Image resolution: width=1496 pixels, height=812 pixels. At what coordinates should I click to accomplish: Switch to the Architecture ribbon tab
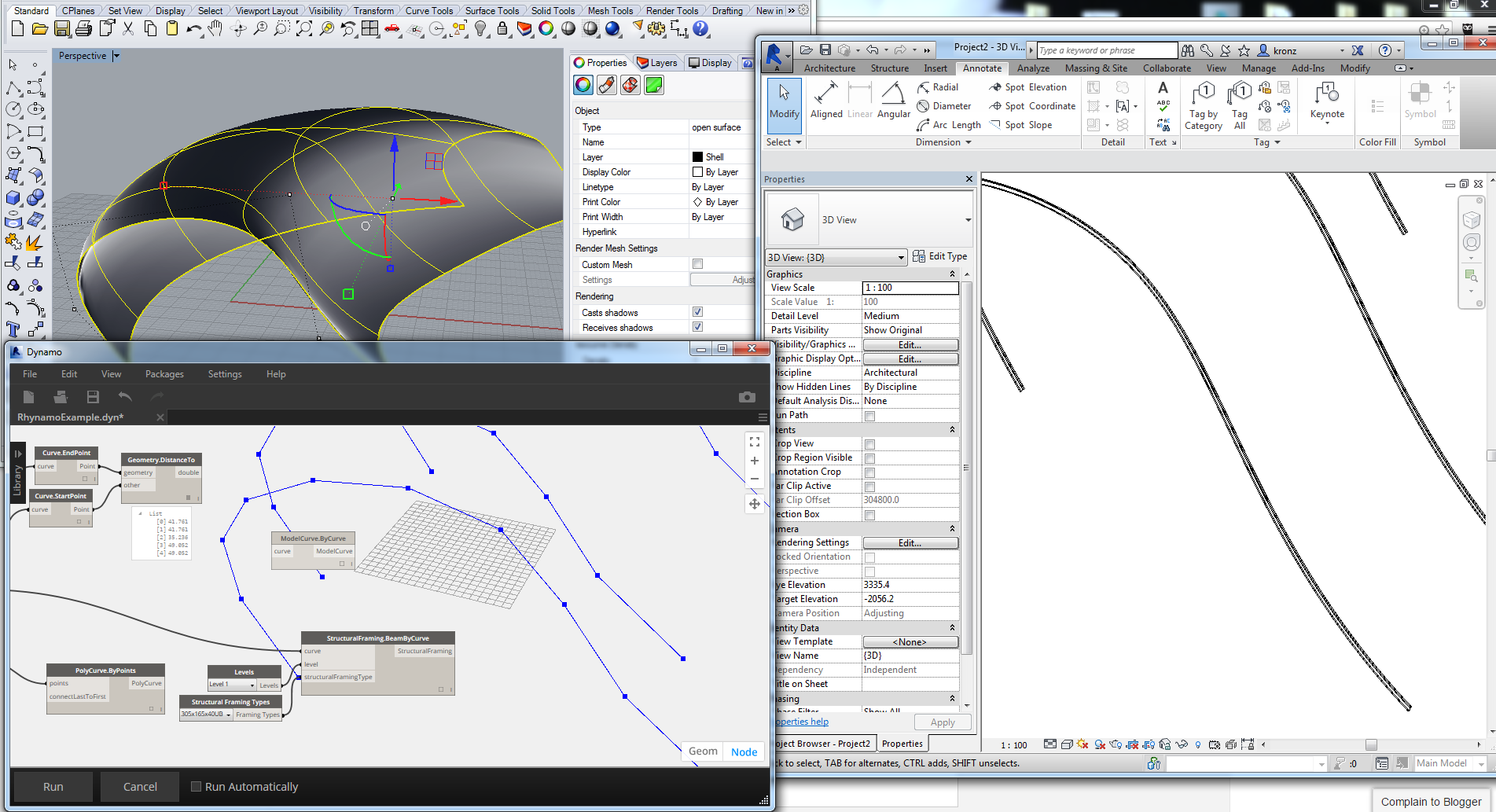click(x=829, y=68)
